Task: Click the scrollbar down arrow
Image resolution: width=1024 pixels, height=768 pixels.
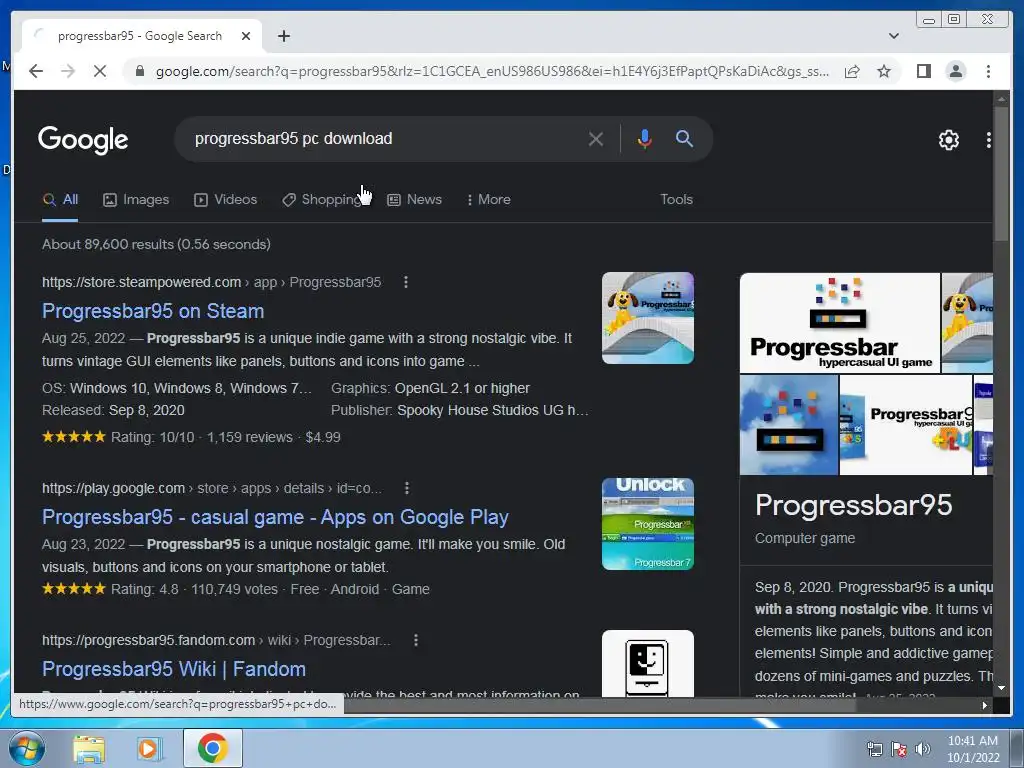Action: (x=1001, y=688)
